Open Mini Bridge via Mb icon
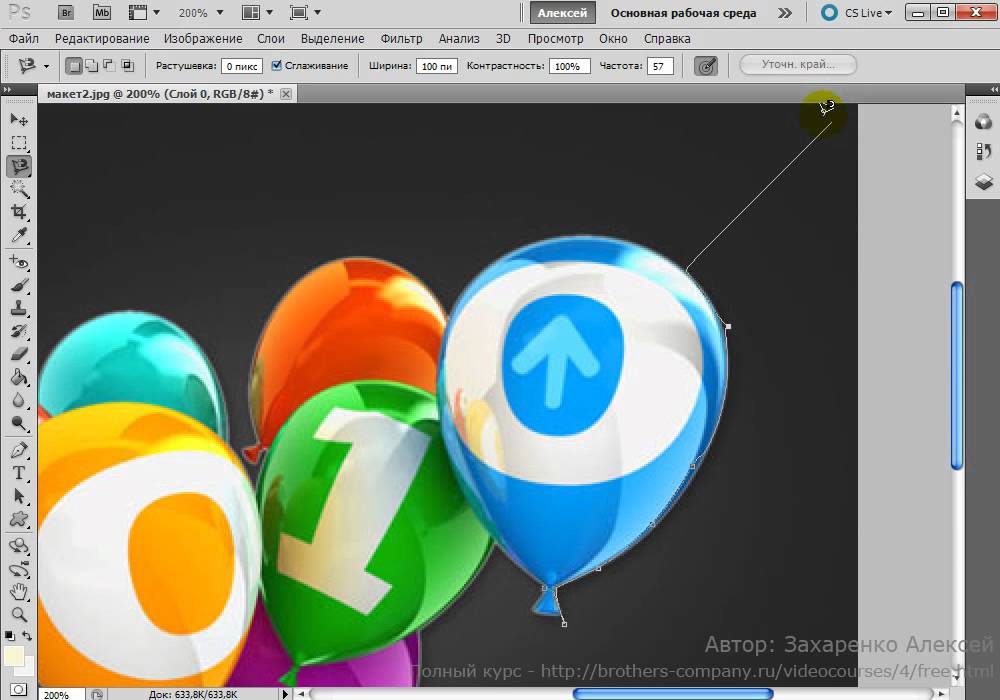The image size is (1000, 700). click(x=101, y=12)
